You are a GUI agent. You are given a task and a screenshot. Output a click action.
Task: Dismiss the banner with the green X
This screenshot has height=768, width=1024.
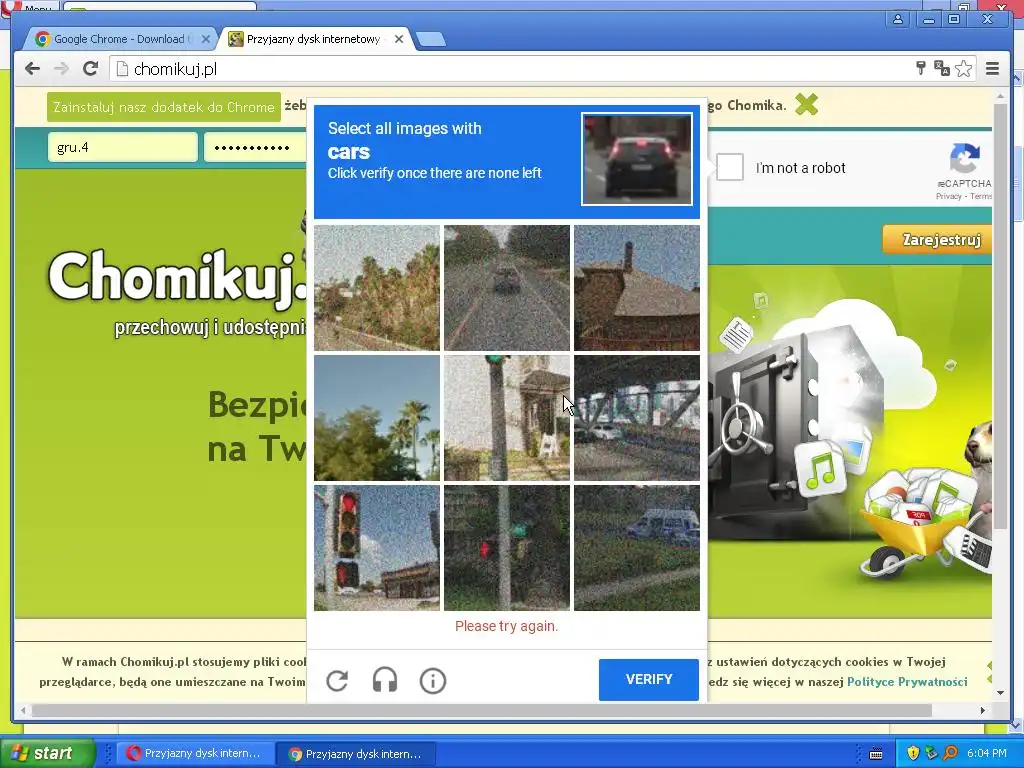[807, 104]
